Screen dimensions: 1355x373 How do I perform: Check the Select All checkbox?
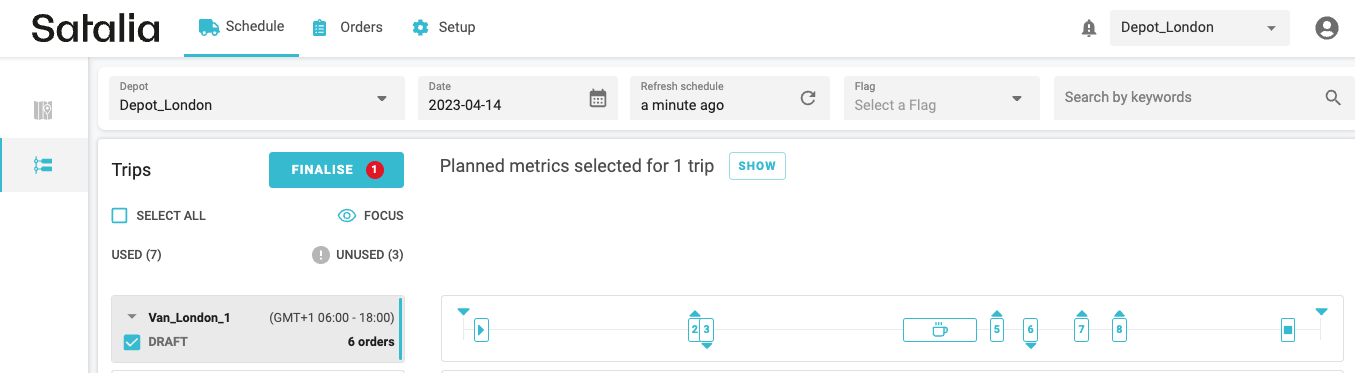coord(120,215)
